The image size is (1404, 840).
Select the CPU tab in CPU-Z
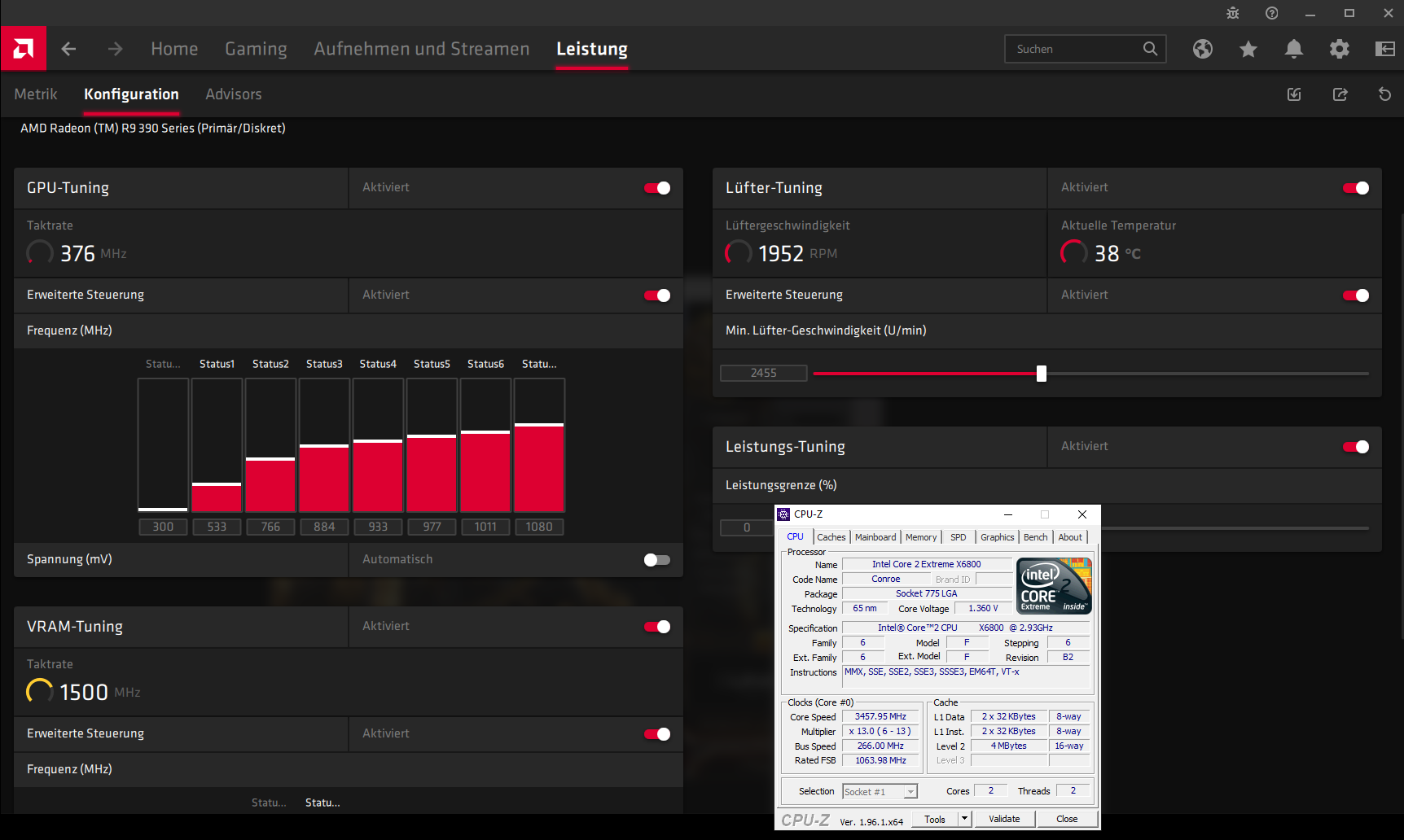point(796,536)
